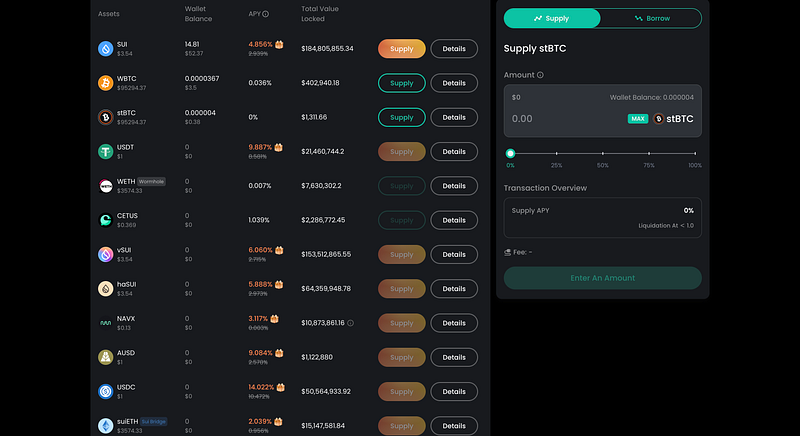
Task: Click the SUI boosted APY gift icon
Action: point(279,44)
